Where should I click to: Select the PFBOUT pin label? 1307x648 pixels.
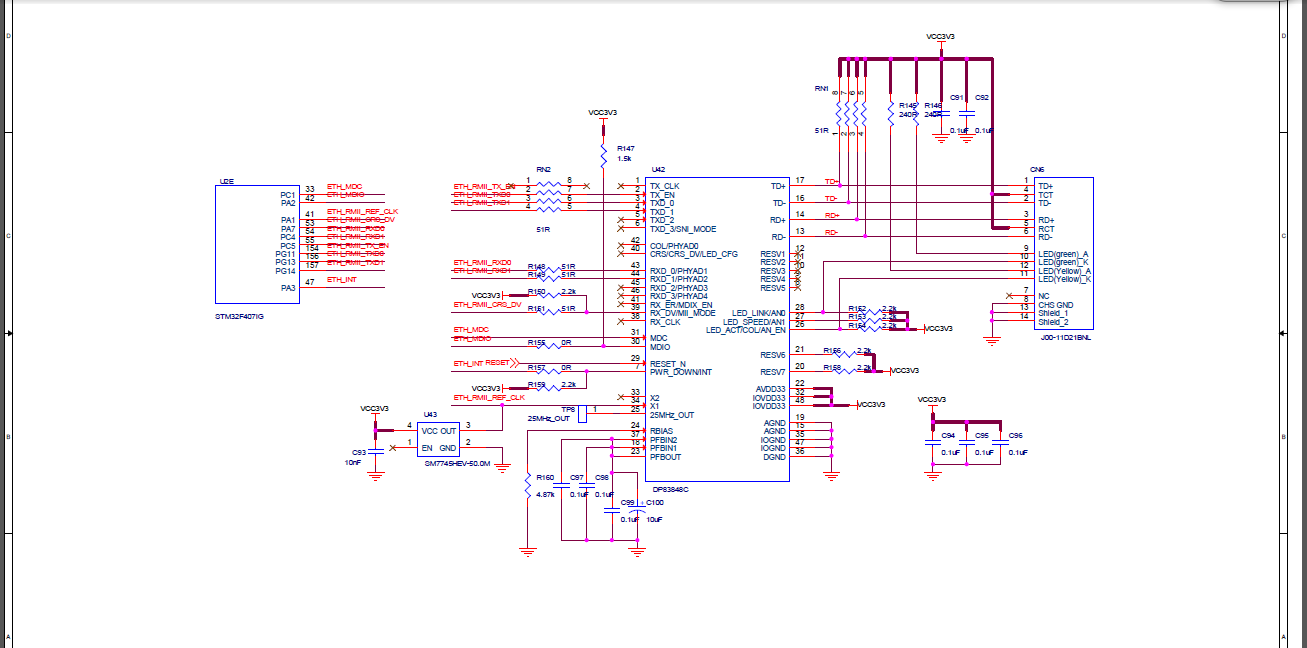(666, 457)
